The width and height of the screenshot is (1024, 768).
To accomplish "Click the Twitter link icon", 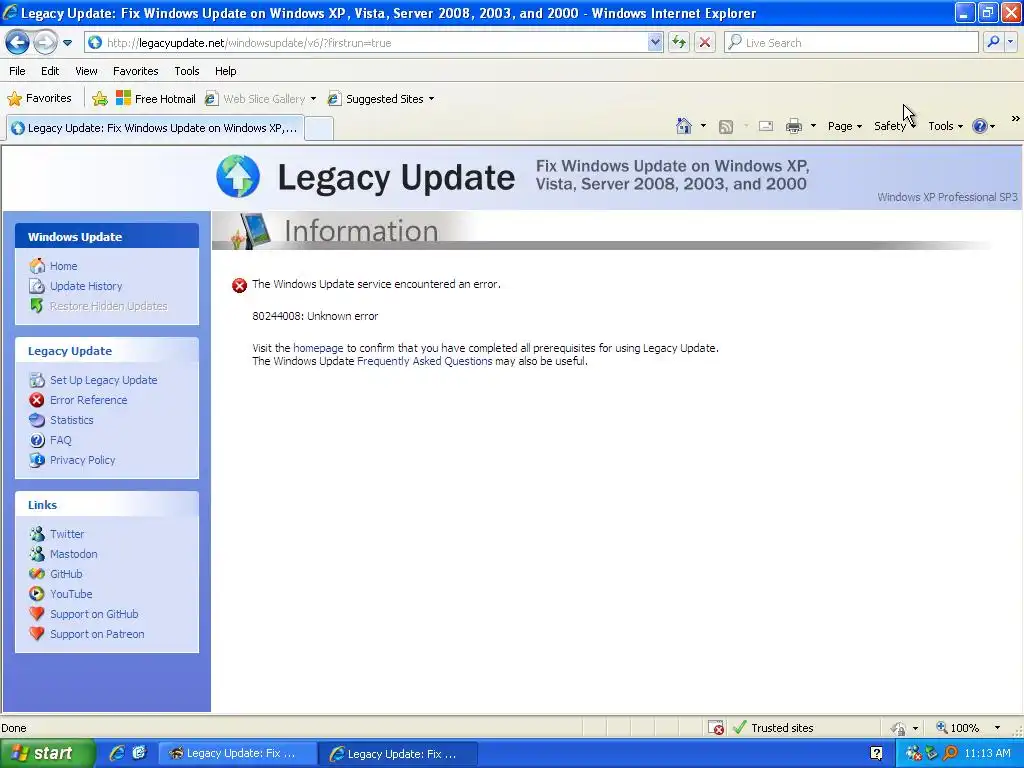I will [x=37, y=534].
